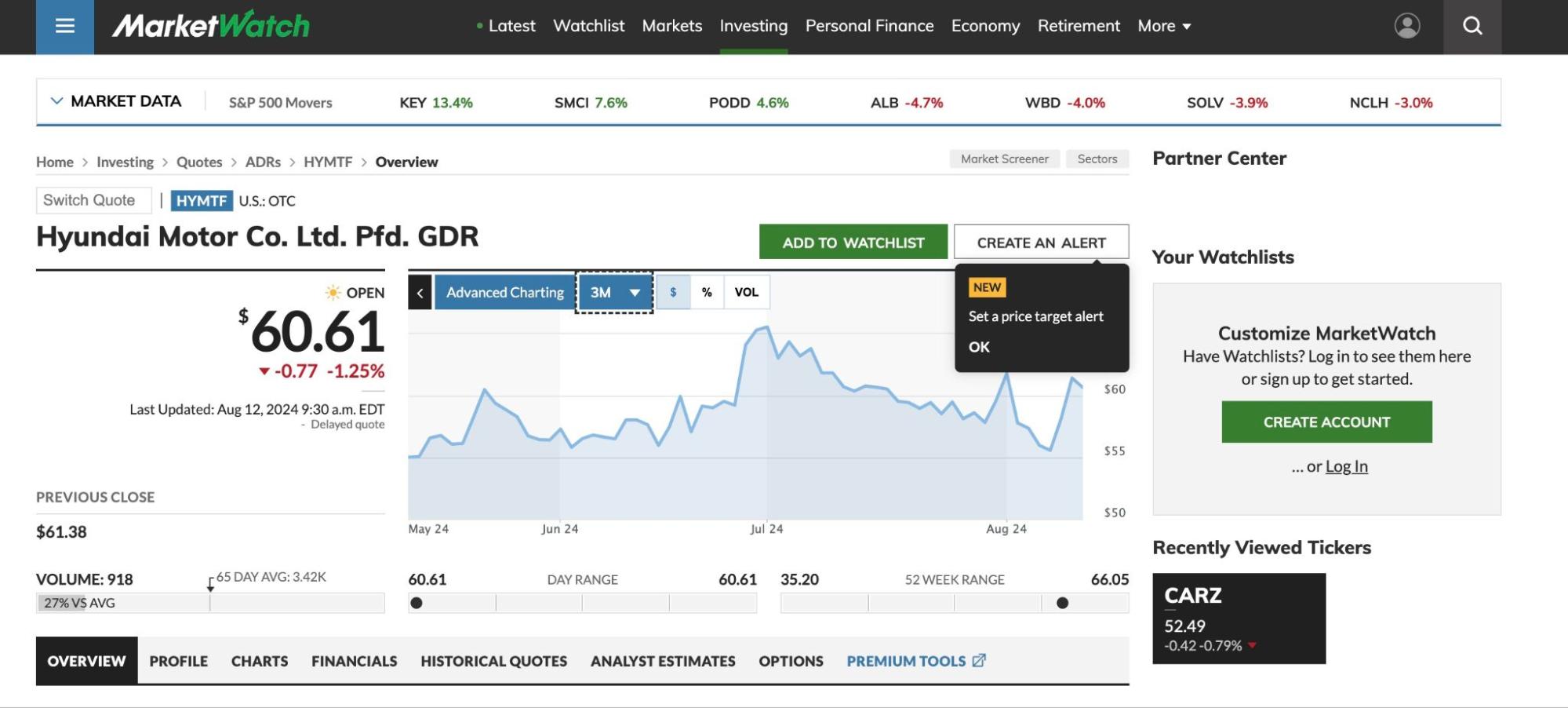Open the KEY 13.4% mover
The width and height of the screenshot is (1568, 708).
pyautogui.click(x=436, y=103)
